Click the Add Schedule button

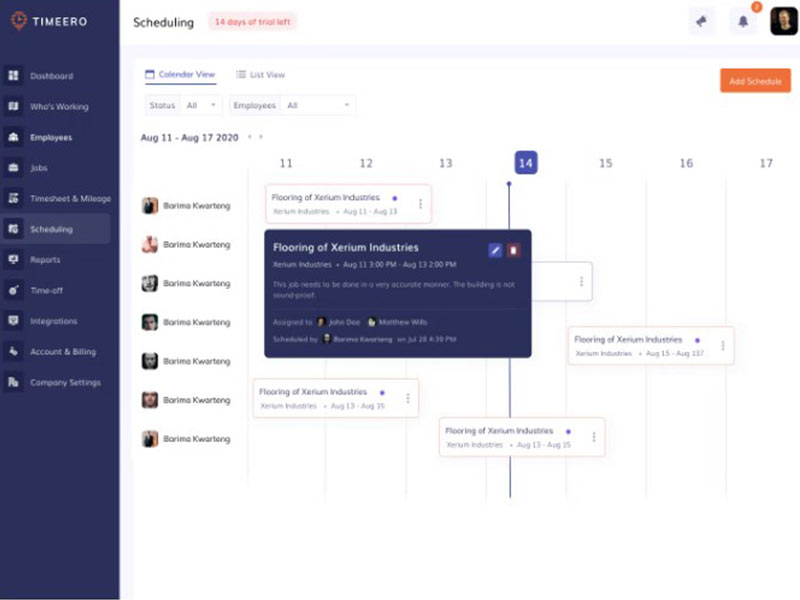[756, 81]
